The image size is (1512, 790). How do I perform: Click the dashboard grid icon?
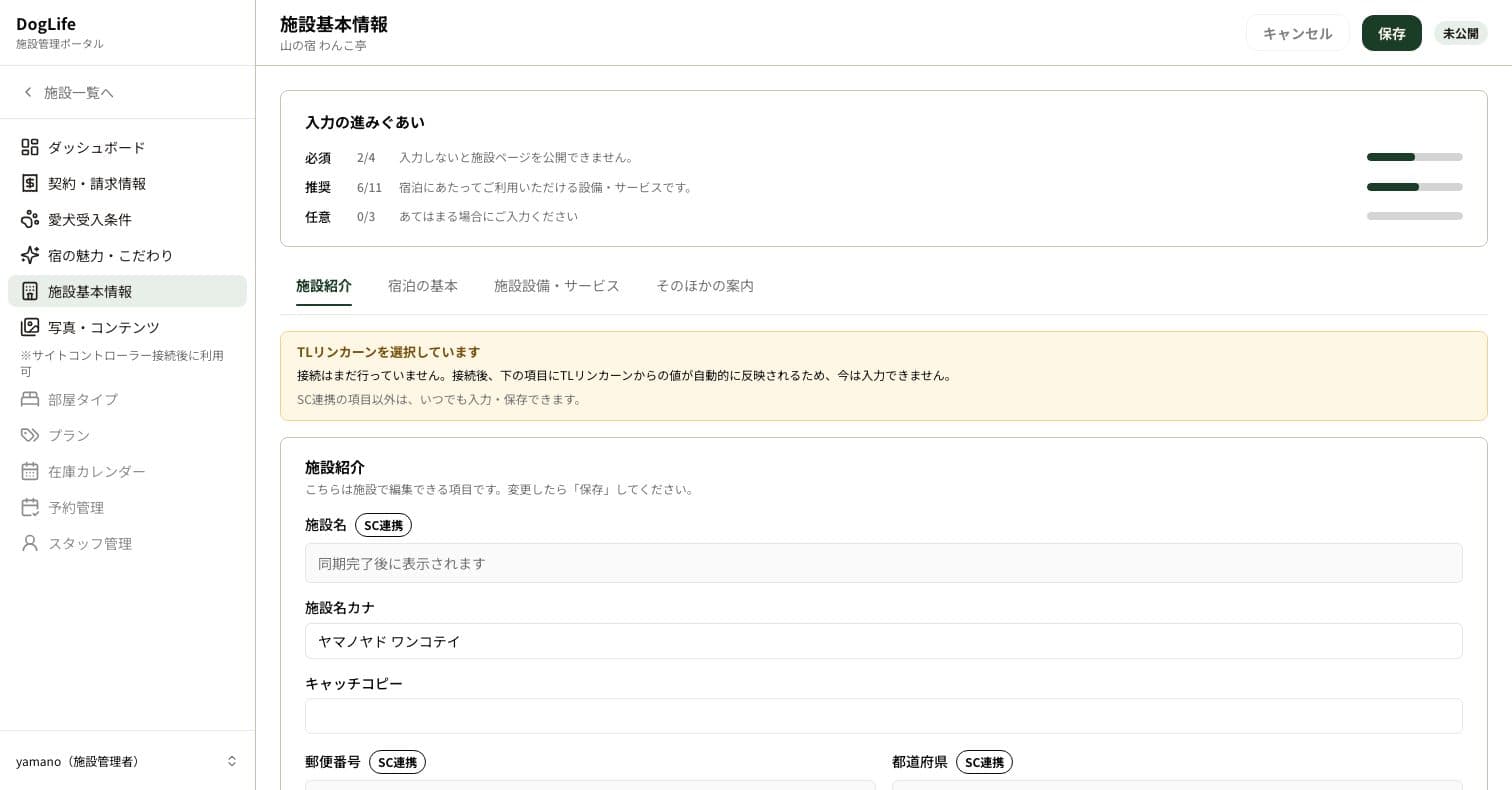30,147
